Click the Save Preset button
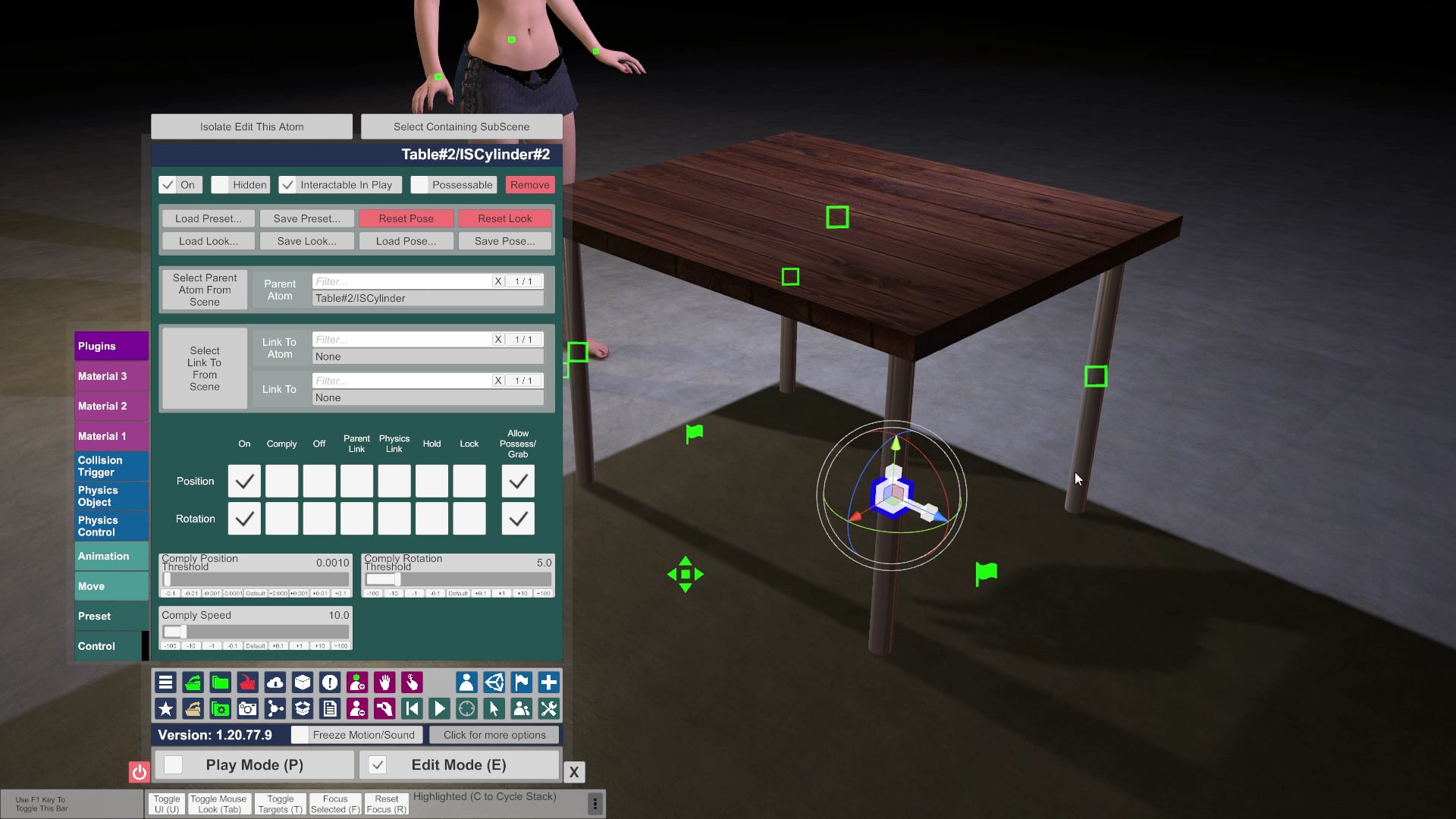 (x=307, y=218)
